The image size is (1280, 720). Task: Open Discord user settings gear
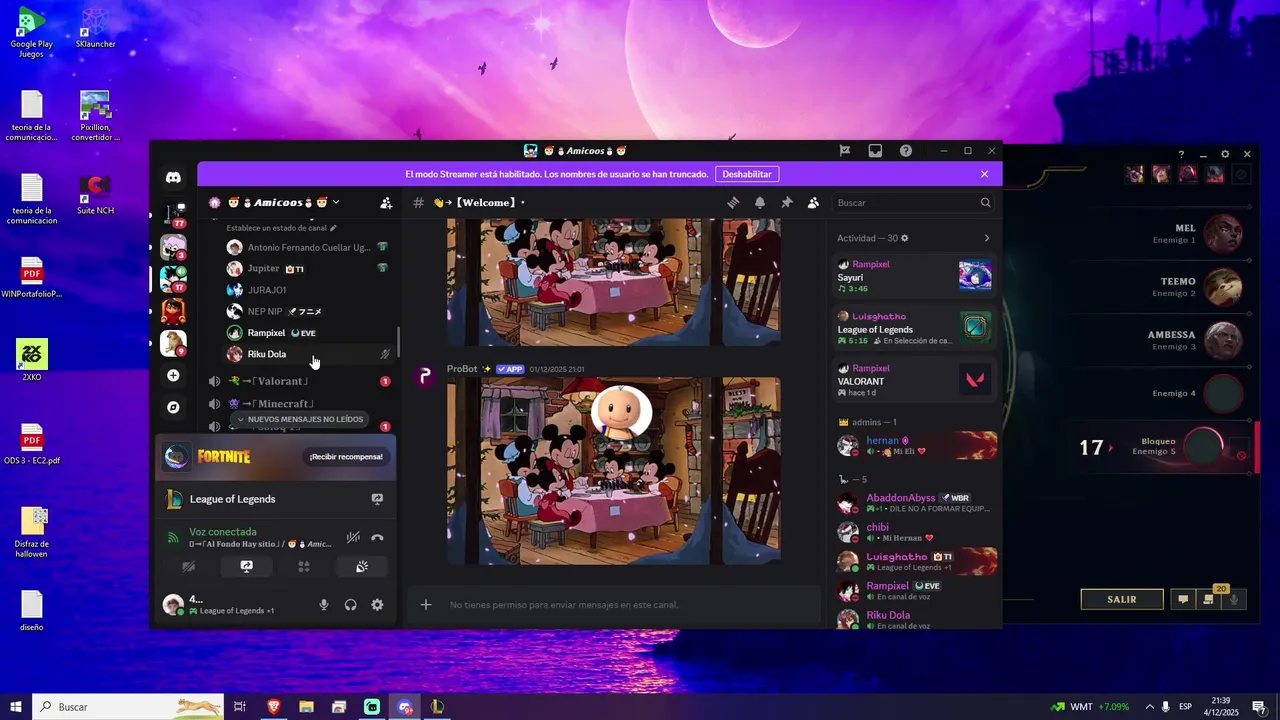377,605
